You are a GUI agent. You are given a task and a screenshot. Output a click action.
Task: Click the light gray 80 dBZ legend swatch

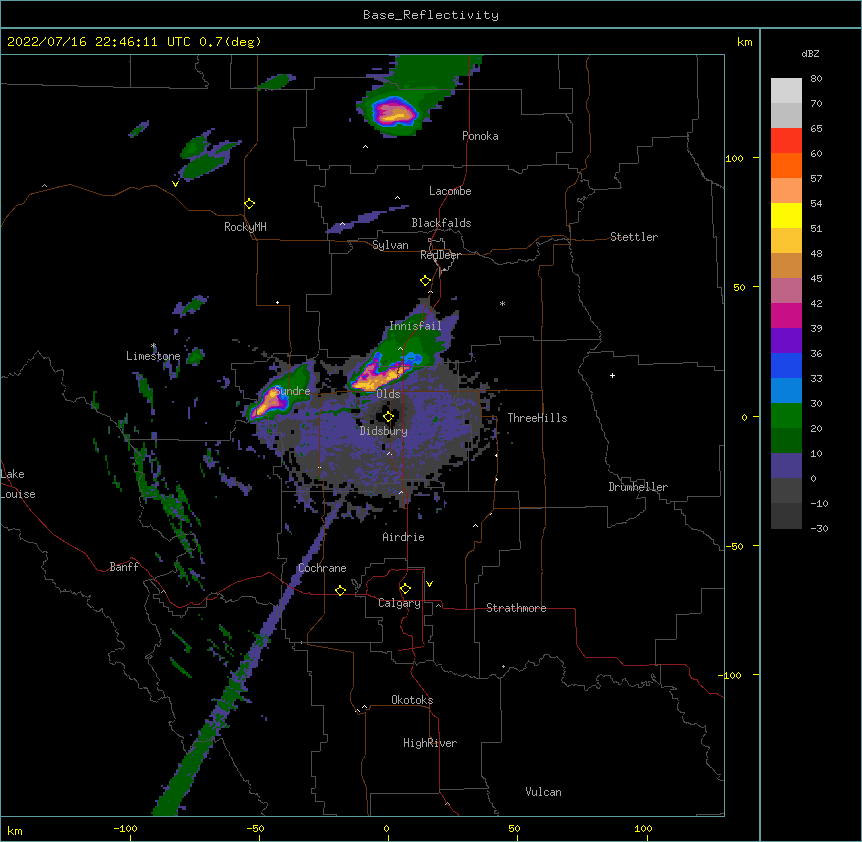coord(786,91)
